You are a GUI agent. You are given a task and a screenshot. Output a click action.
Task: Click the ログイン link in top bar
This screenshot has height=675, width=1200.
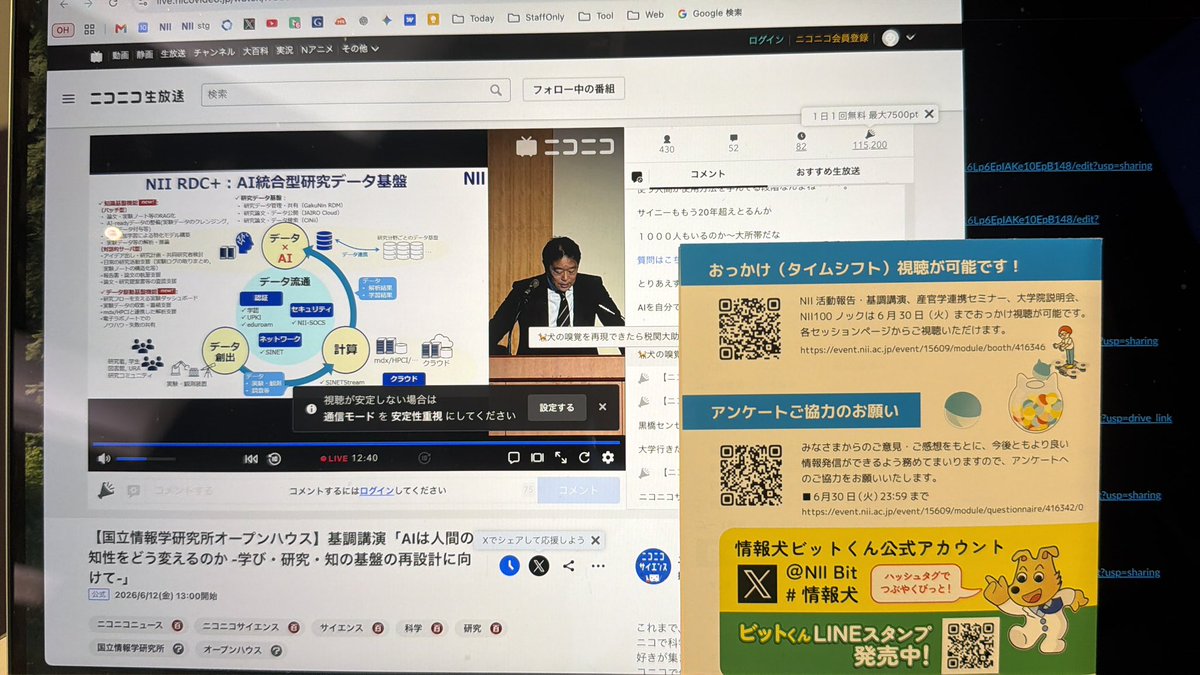pos(766,39)
